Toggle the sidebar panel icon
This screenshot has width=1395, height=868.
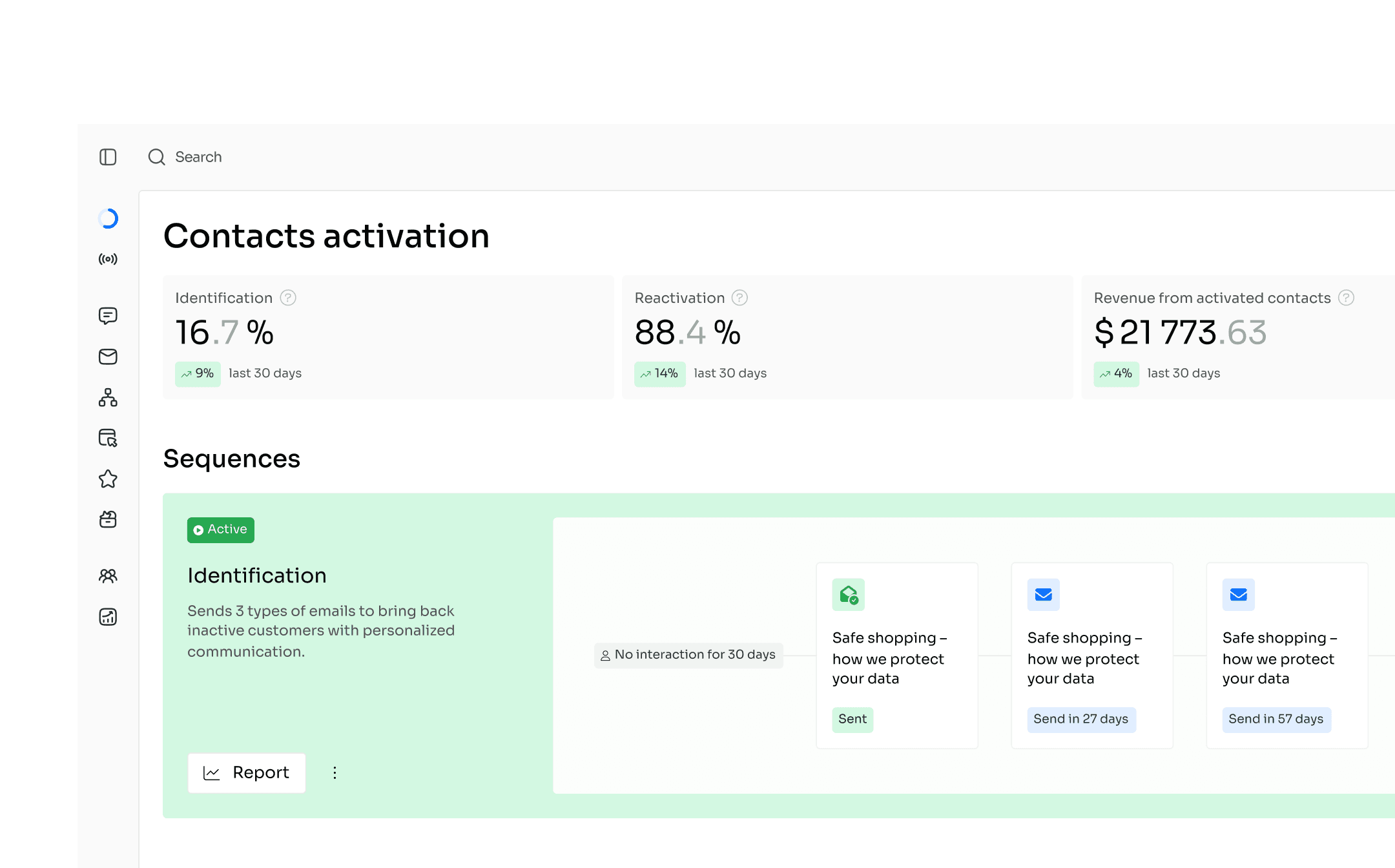[x=108, y=157]
